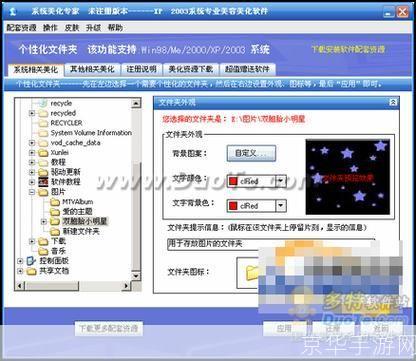
Task: Select the 共享文档 folder icon
Action: [x=31, y=271]
